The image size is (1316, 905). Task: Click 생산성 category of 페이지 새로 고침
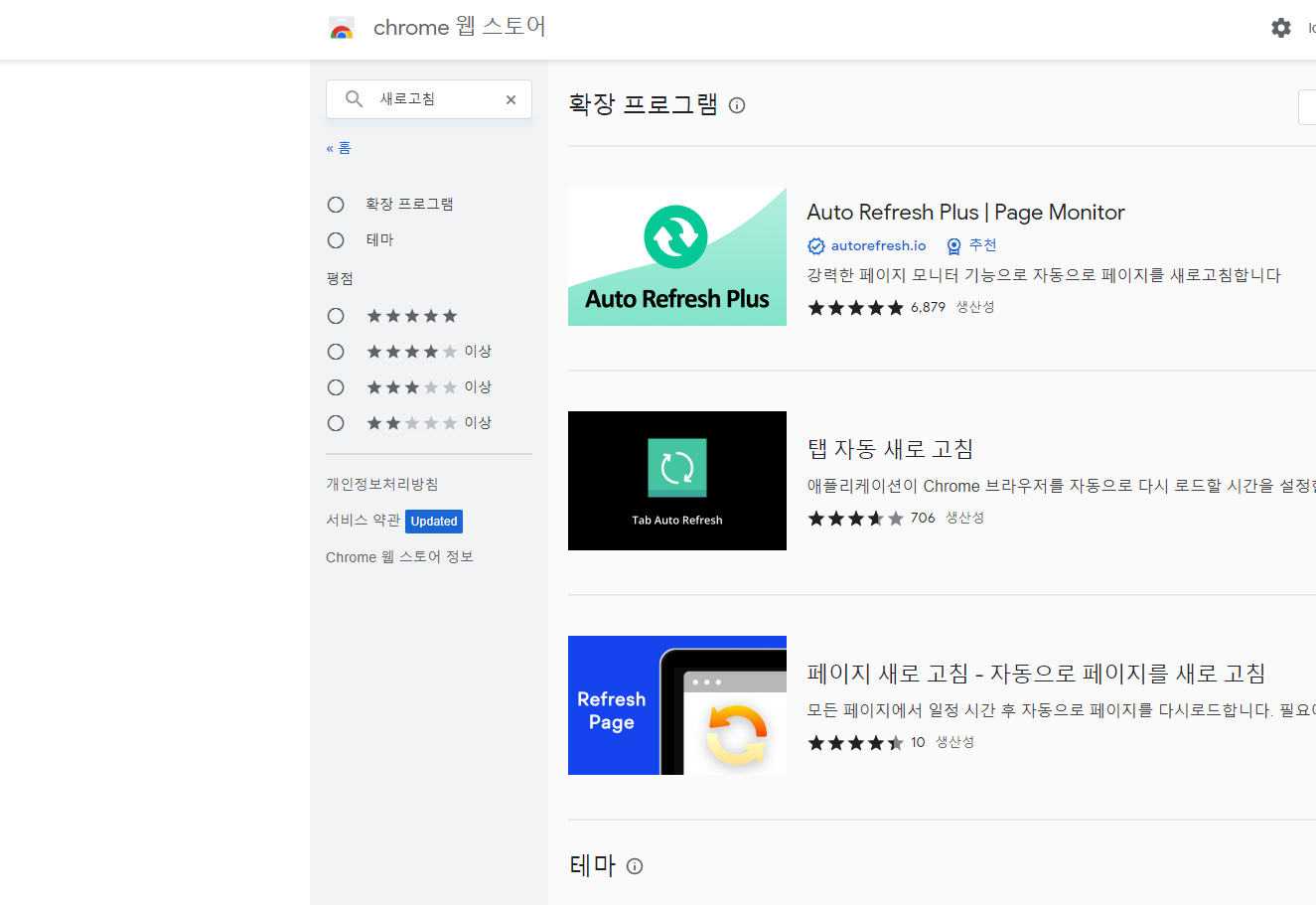pyautogui.click(x=955, y=742)
